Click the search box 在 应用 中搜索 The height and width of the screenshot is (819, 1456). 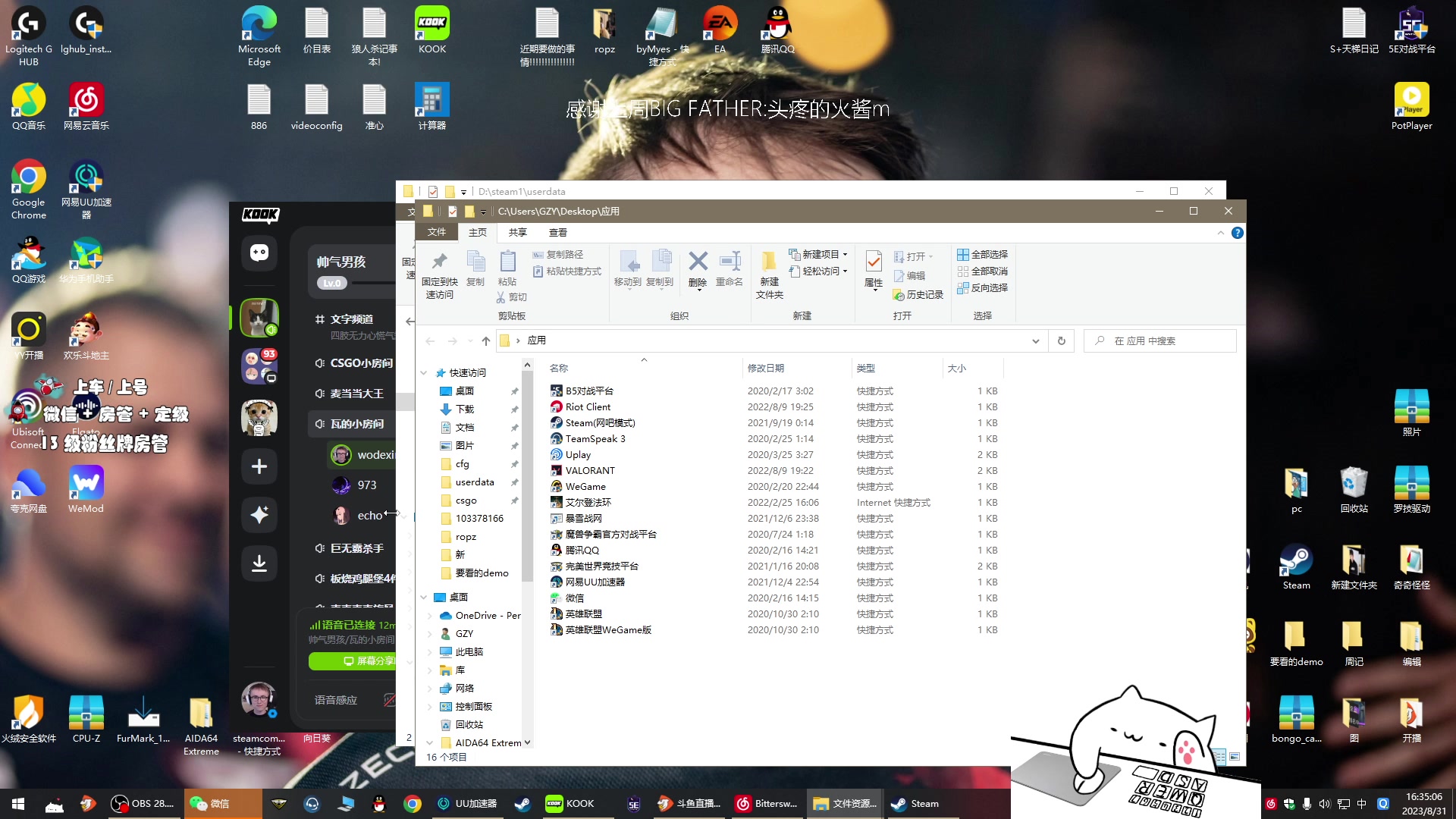1160,341
